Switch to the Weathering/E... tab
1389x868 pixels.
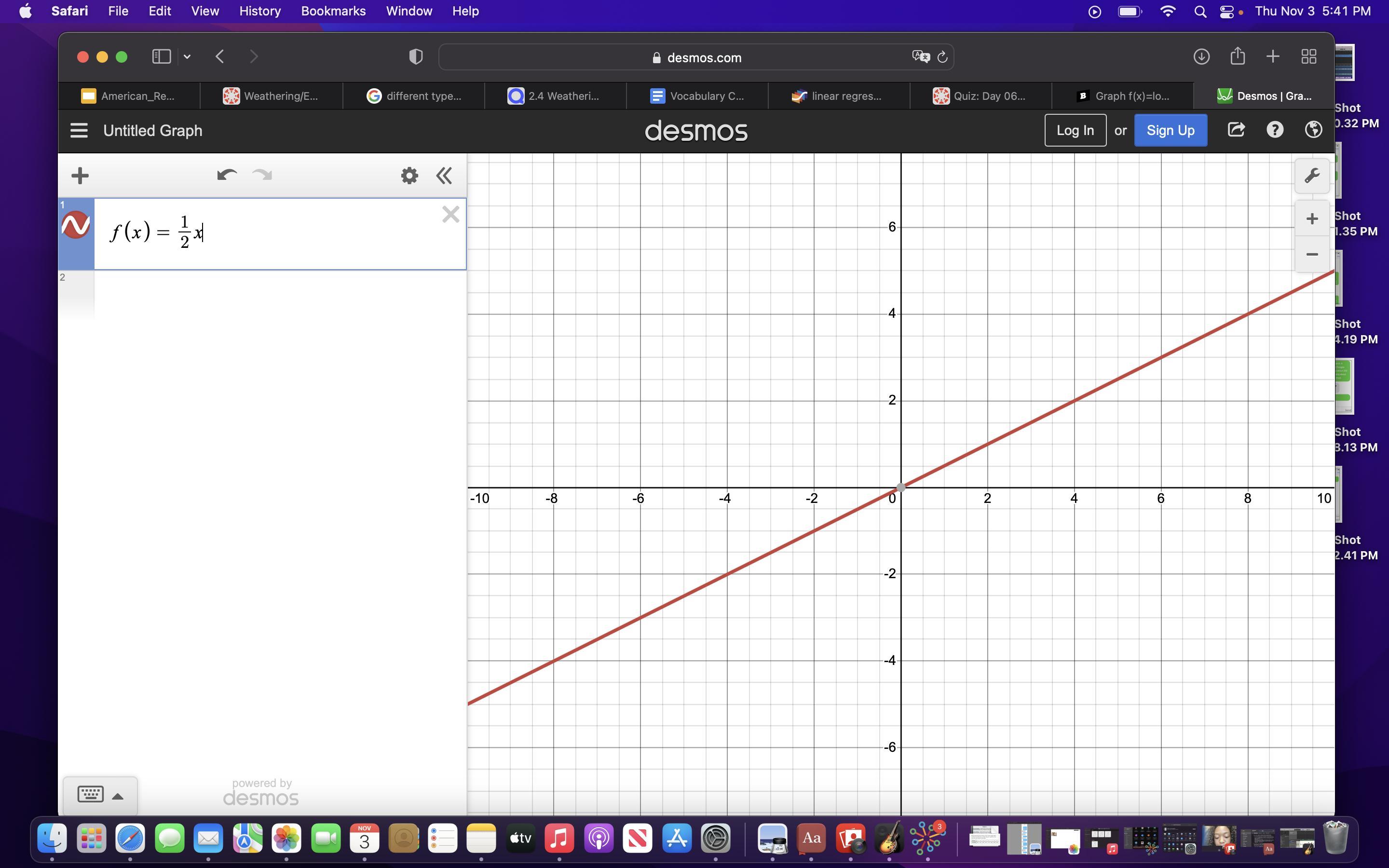point(271,96)
